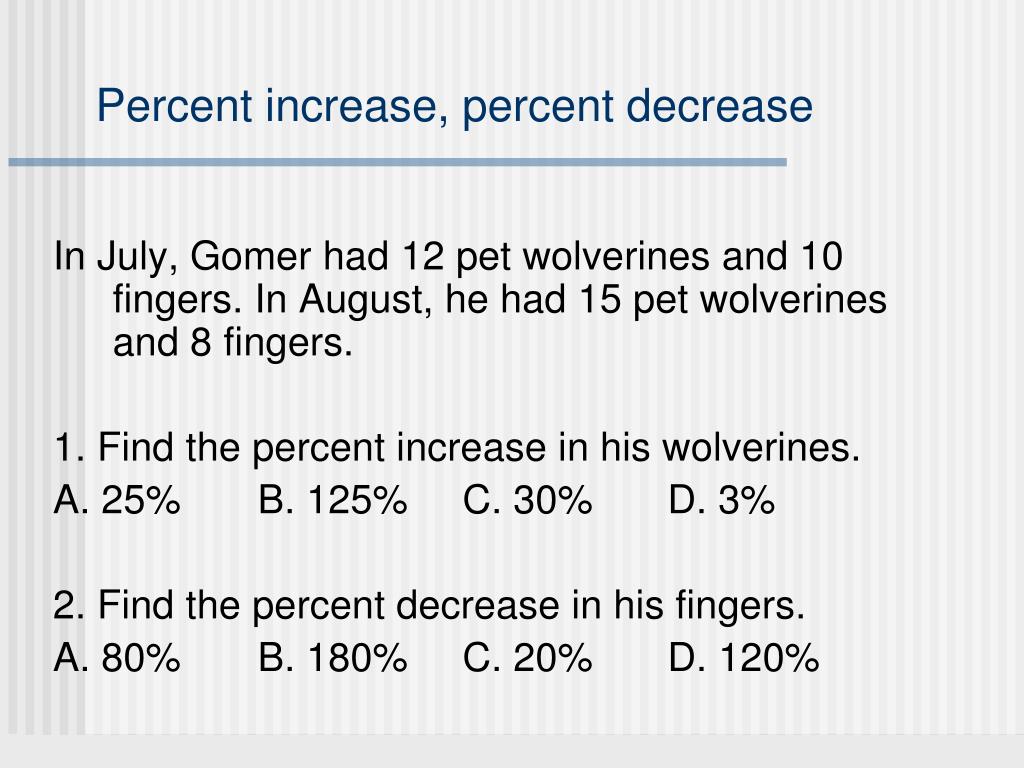
Task: Click the word 'decrease' in the title
Action: click(x=719, y=106)
